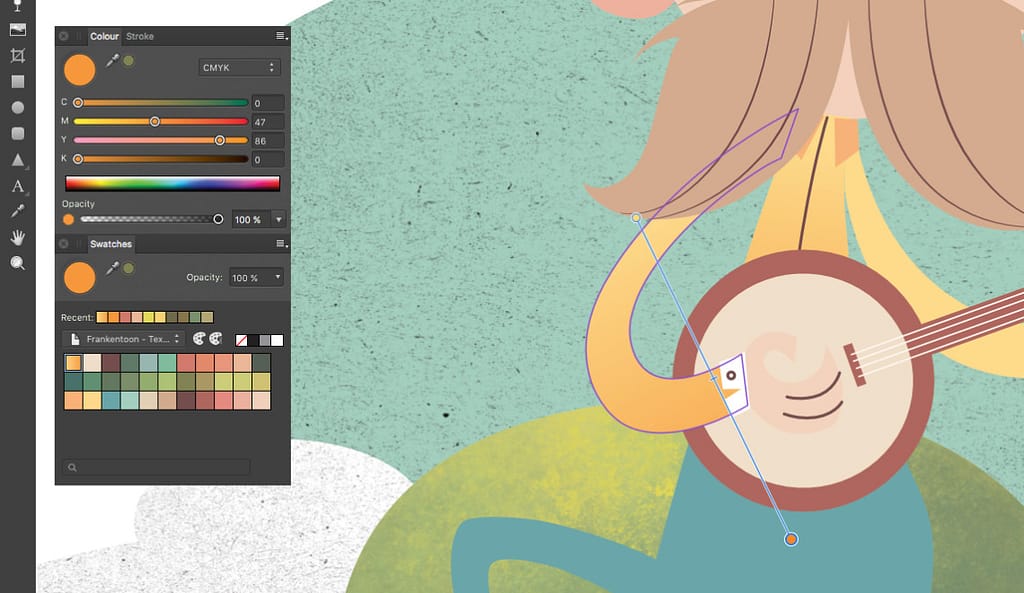Select the Vector Crop tool
This screenshot has width=1024, height=593.
coord(16,55)
